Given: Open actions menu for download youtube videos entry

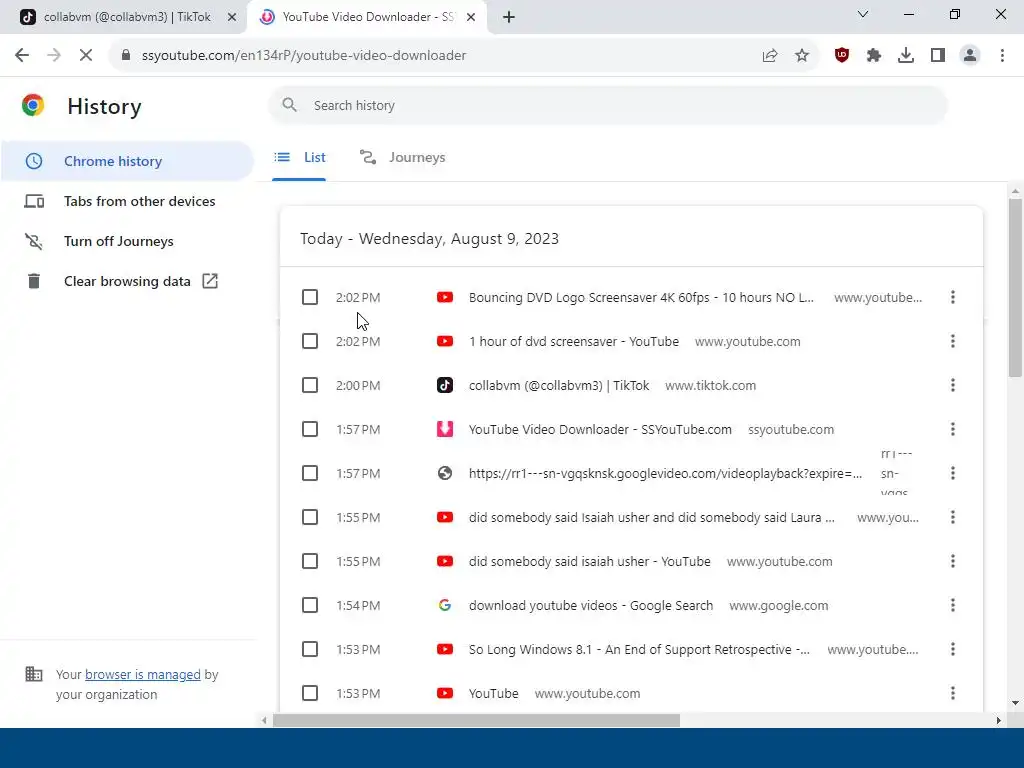Looking at the screenshot, I should (x=953, y=605).
